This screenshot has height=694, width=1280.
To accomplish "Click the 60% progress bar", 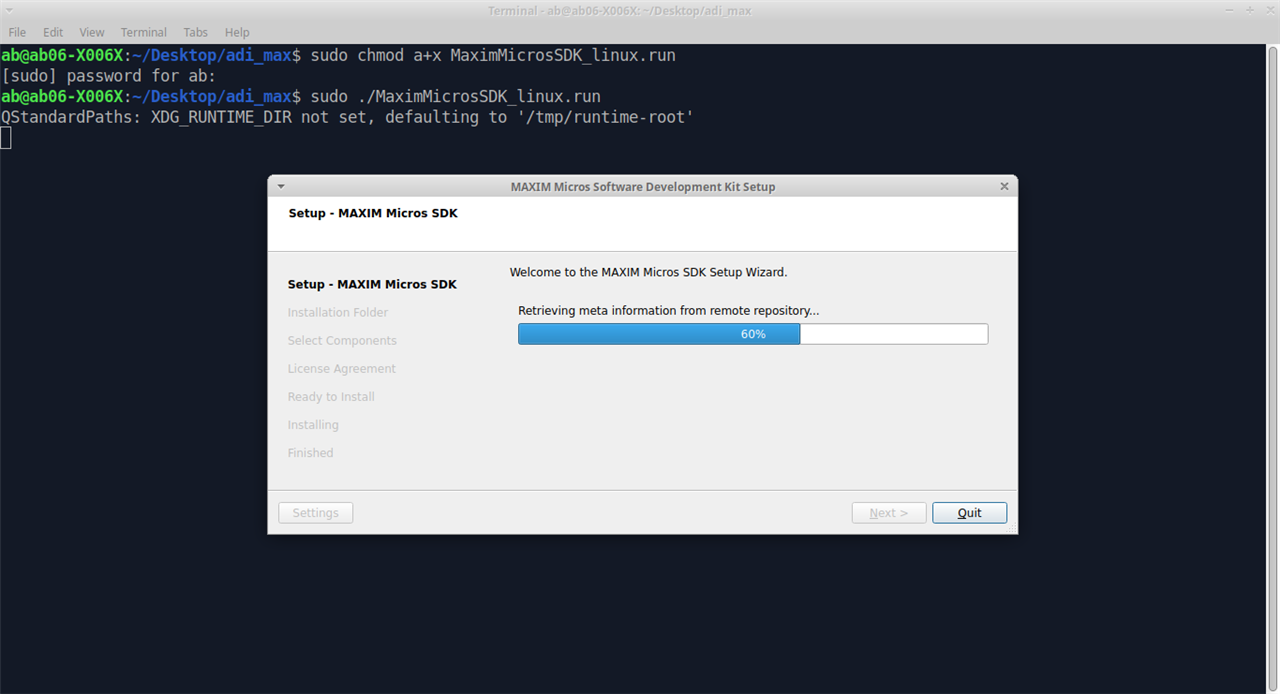I will 753,334.
